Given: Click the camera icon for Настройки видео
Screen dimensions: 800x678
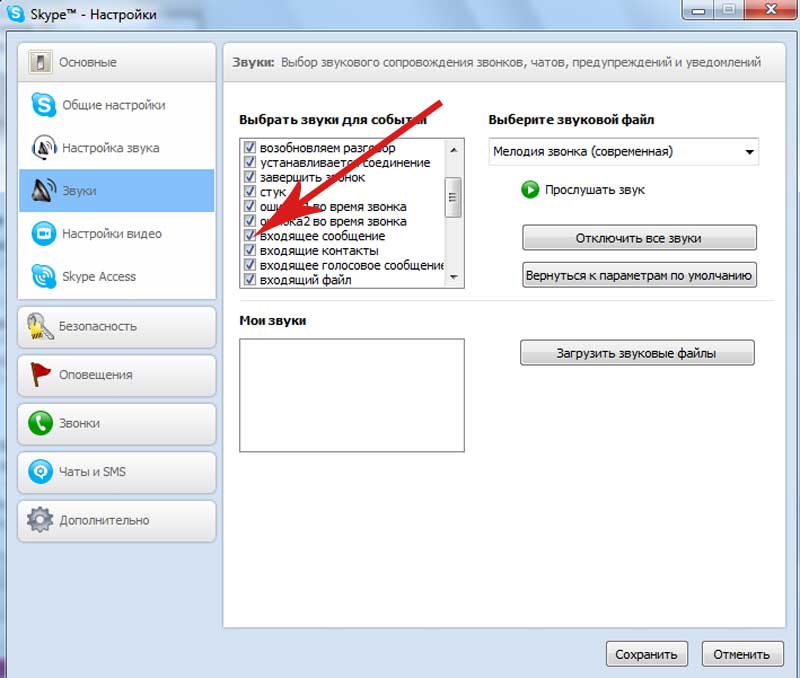Looking at the screenshot, I should [43, 234].
